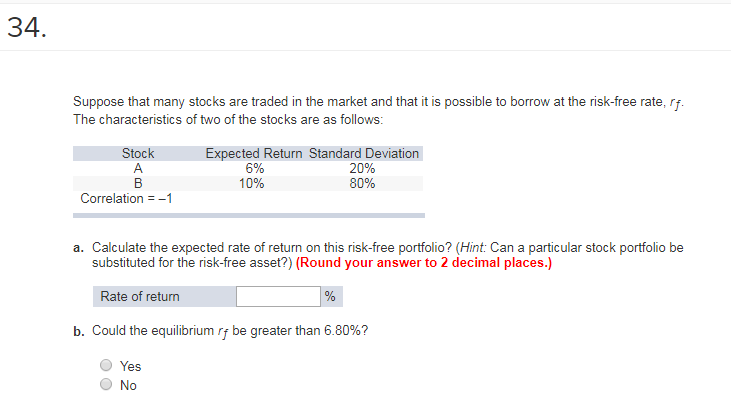The image size is (731, 410).
Task: Click the 6% expected return cell
Action: (255, 168)
